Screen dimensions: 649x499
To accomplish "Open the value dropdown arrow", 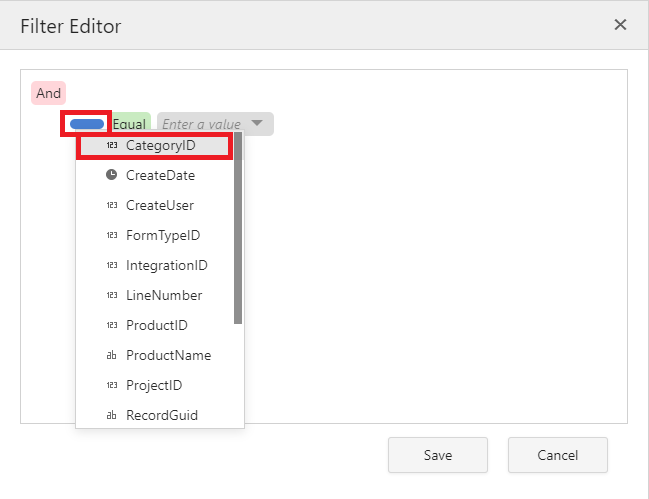I will (x=257, y=123).
